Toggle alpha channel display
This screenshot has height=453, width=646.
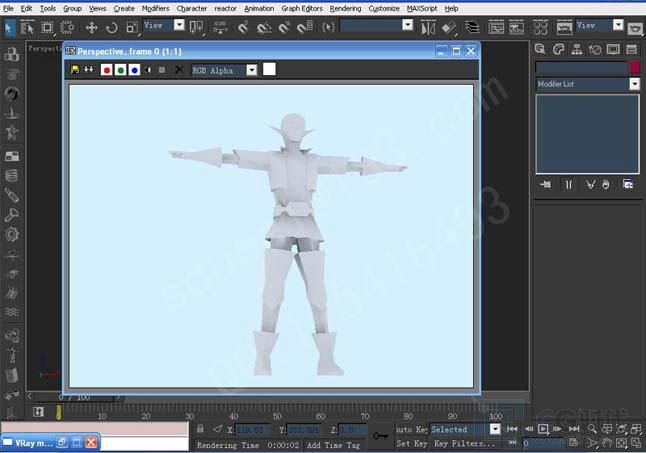(x=148, y=70)
